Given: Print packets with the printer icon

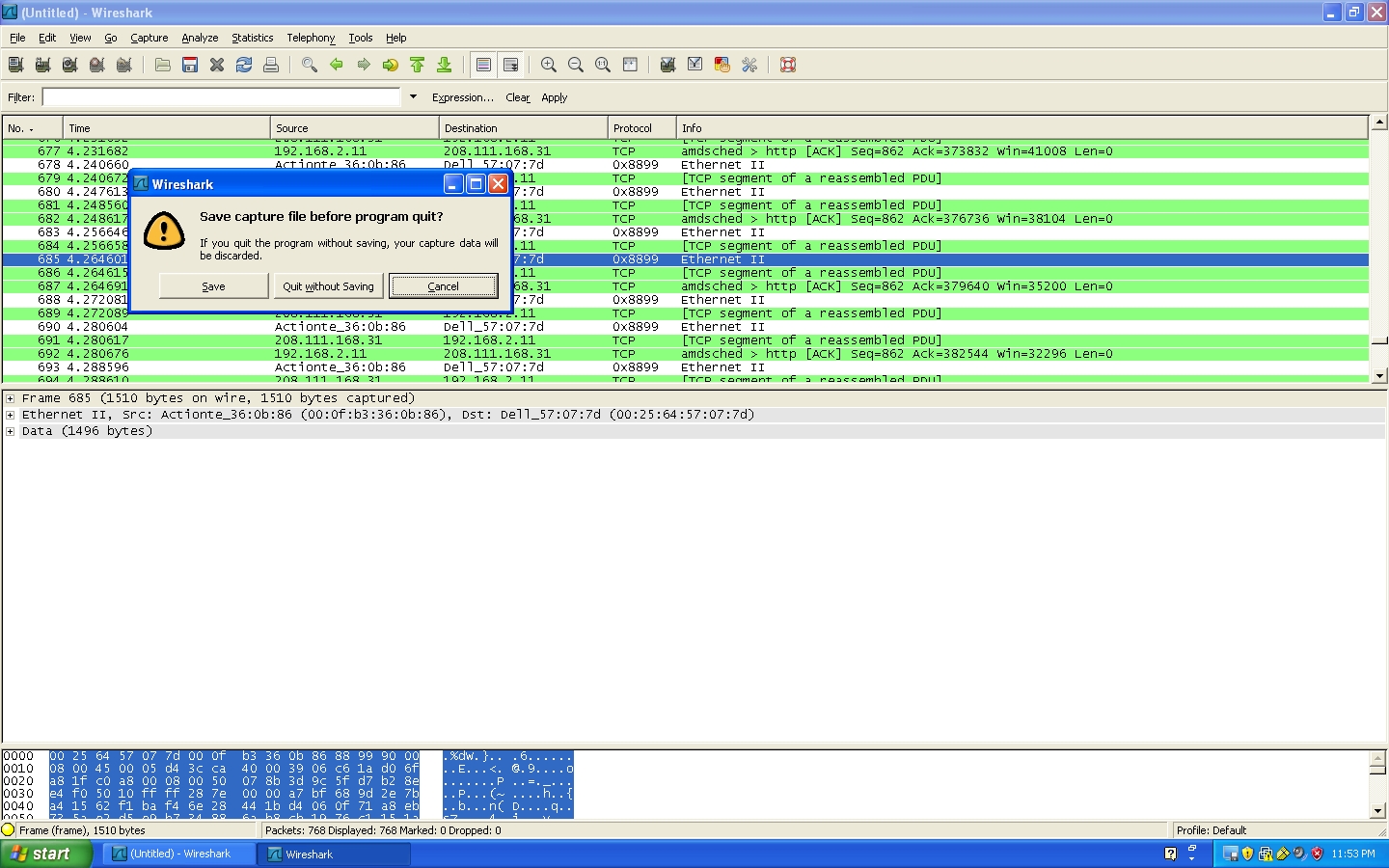Looking at the screenshot, I should click(x=271, y=65).
